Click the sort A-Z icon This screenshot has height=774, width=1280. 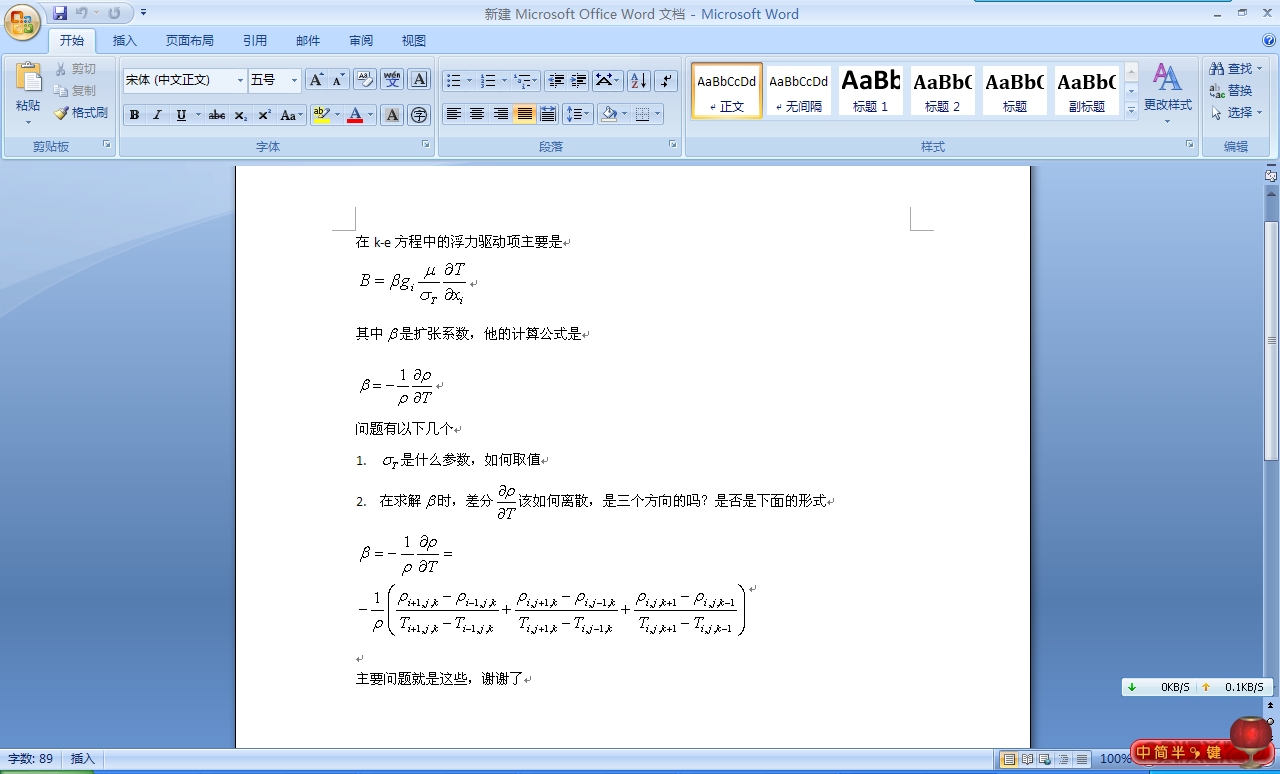[639, 81]
